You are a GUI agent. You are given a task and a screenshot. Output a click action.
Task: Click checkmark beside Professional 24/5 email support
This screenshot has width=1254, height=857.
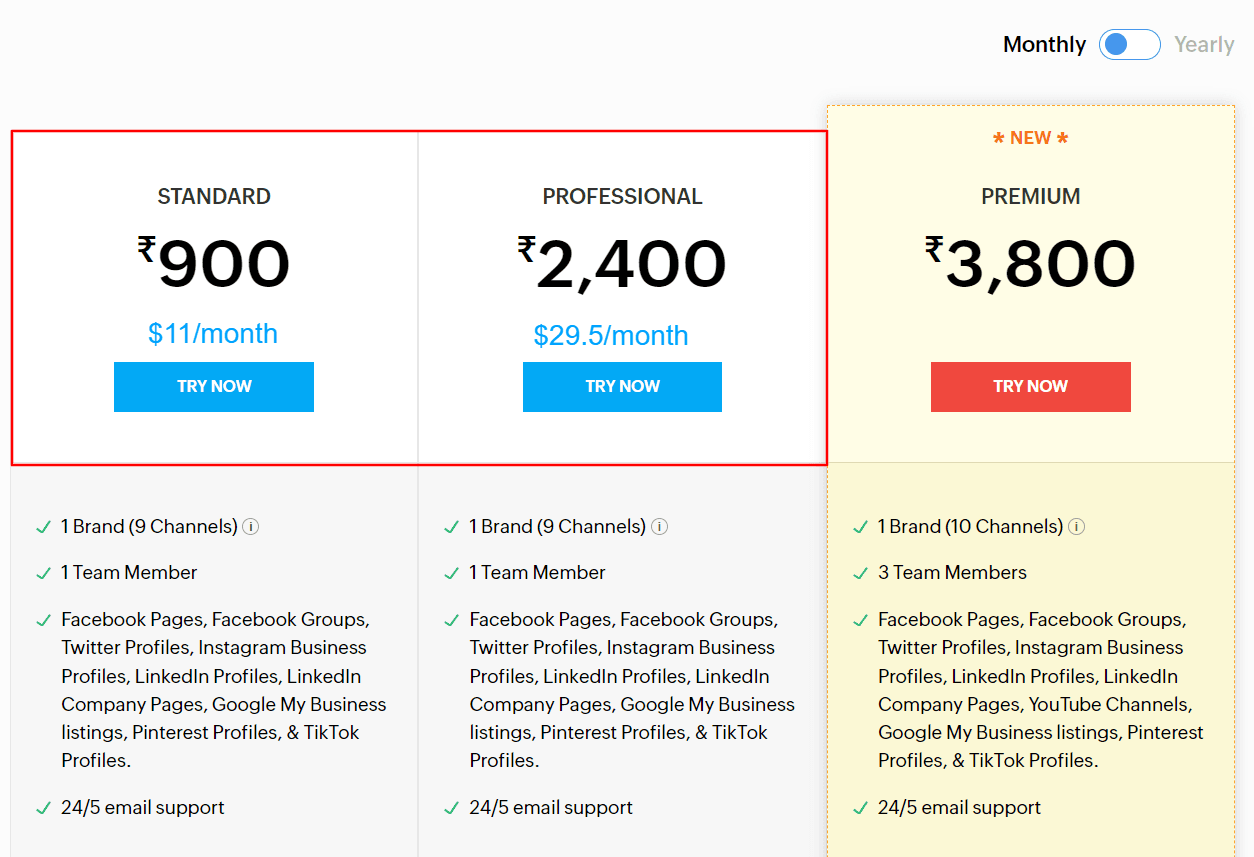(452, 807)
